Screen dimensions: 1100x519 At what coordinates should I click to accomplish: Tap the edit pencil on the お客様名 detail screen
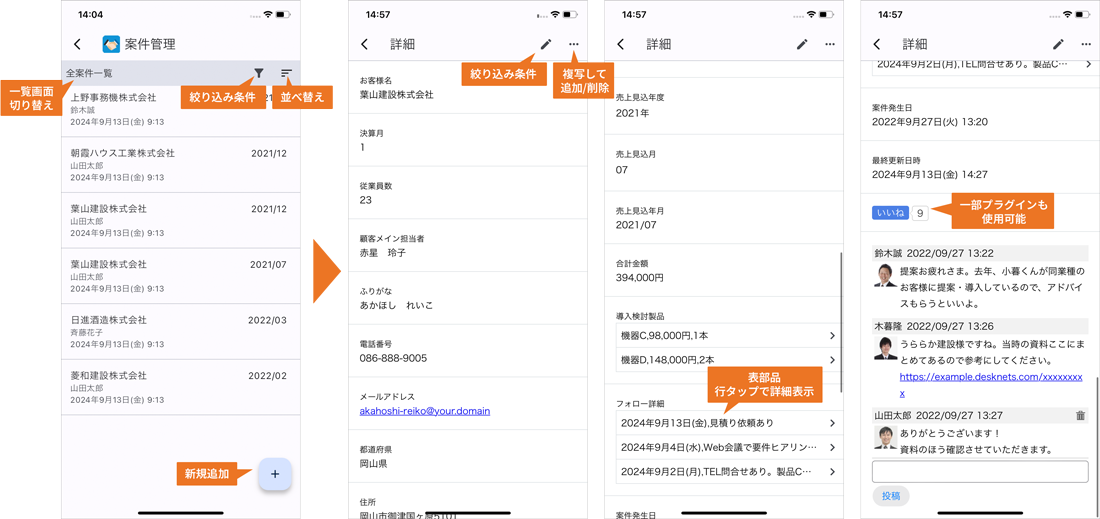(x=546, y=44)
